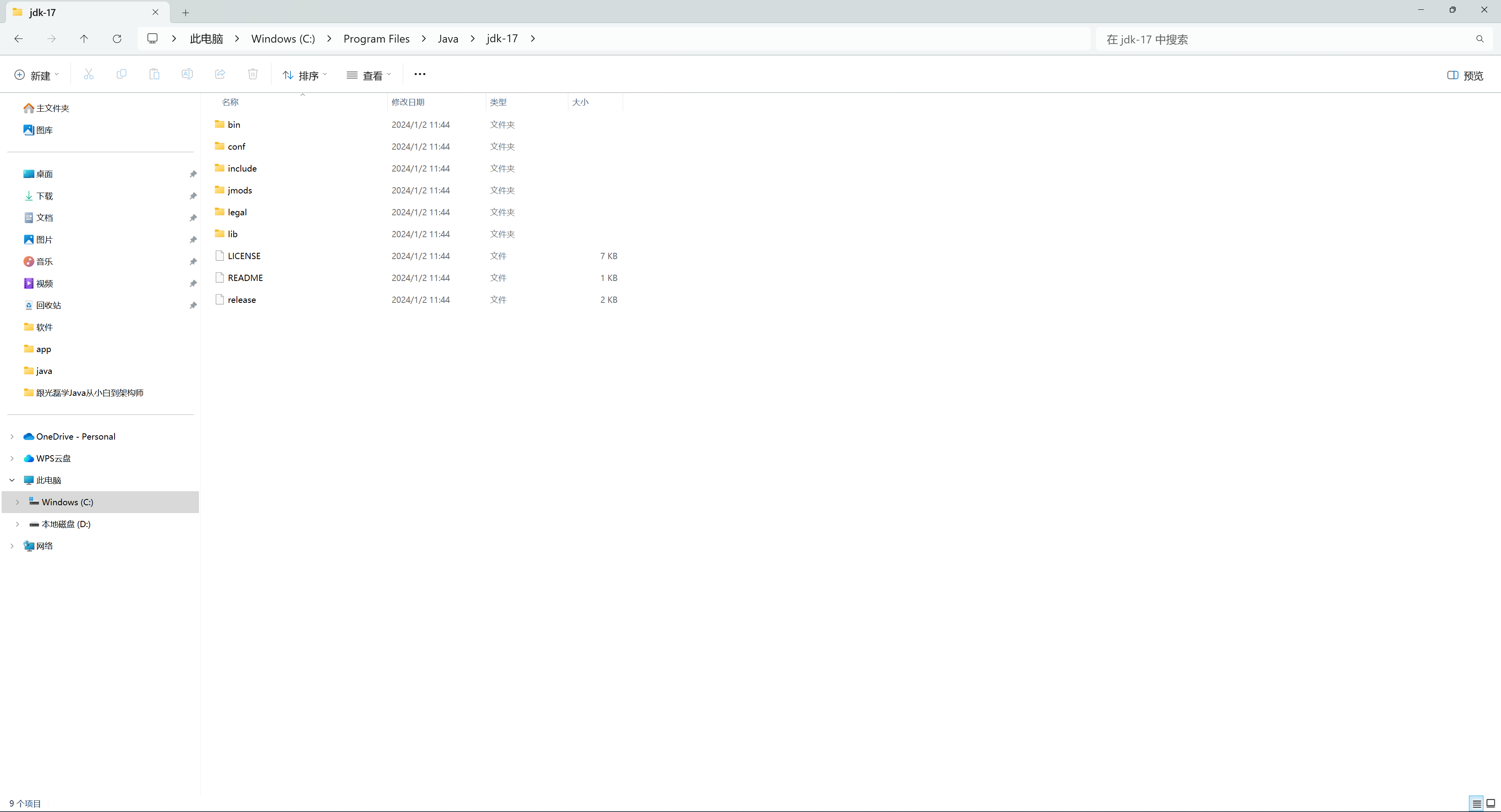Unpin 音乐 from quick access

click(193, 261)
